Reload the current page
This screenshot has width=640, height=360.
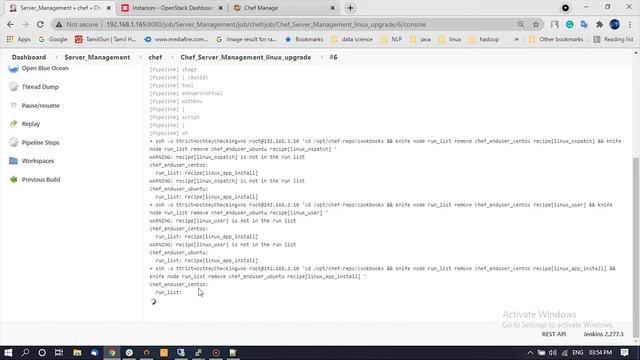pyautogui.click(x=40, y=24)
